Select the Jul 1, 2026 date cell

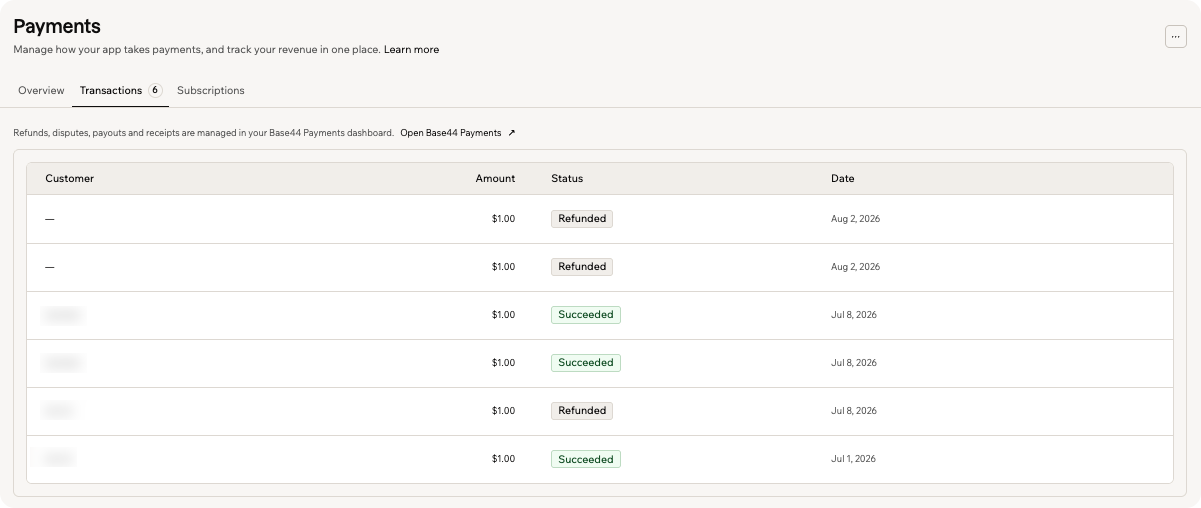click(x=853, y=459)
